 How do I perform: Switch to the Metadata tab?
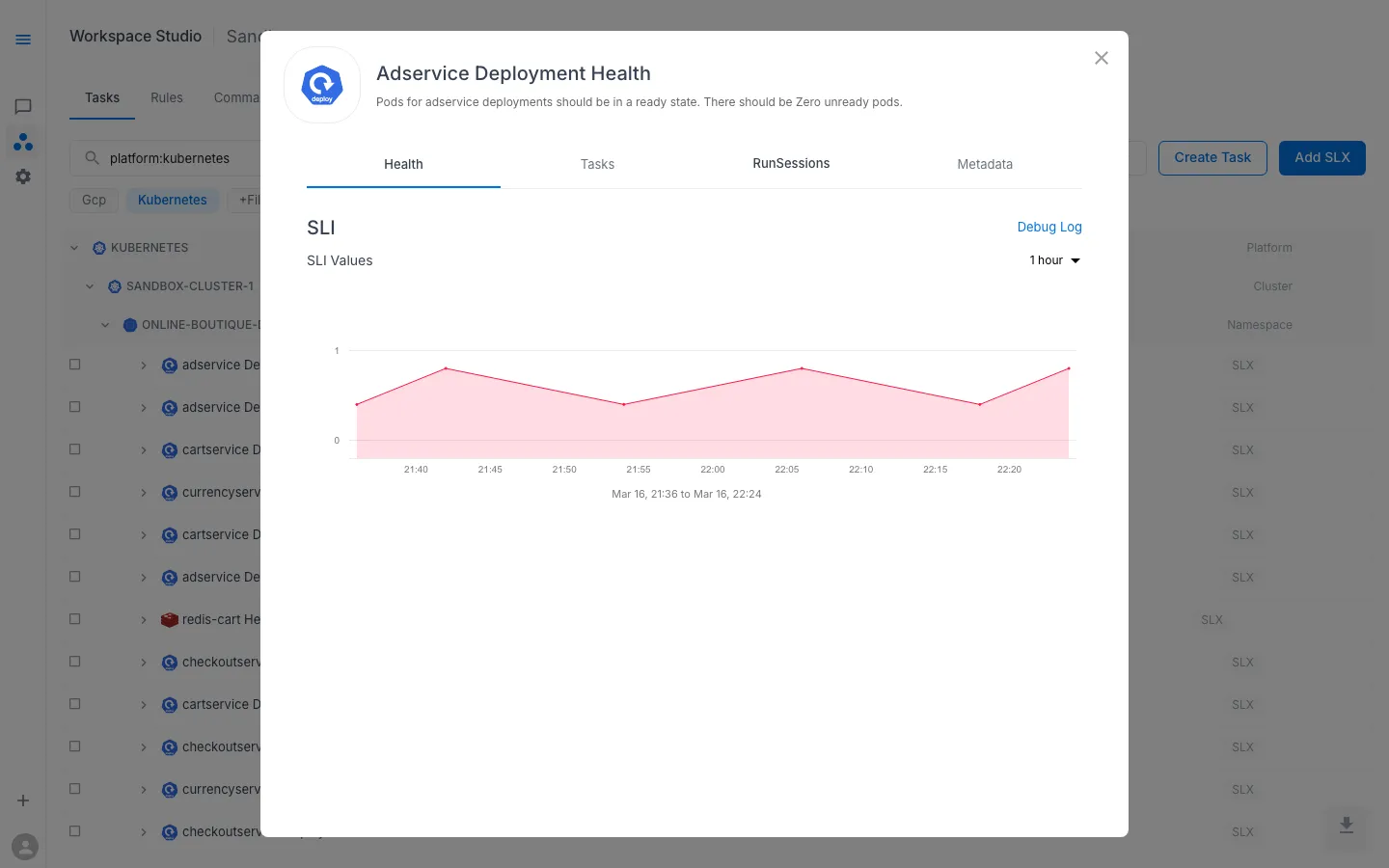tap(985, 164)
